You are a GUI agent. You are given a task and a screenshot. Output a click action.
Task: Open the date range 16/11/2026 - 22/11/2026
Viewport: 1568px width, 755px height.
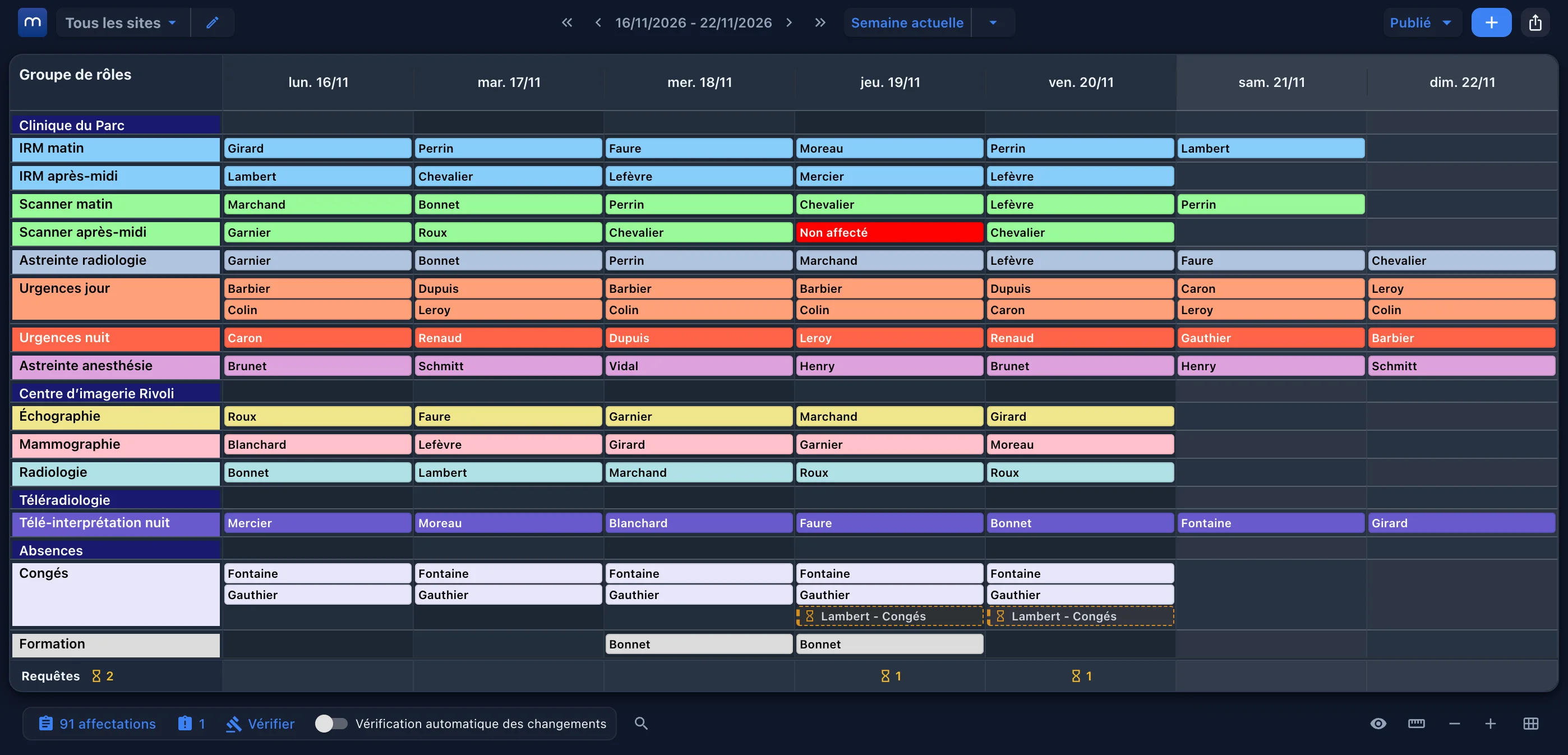693,22
